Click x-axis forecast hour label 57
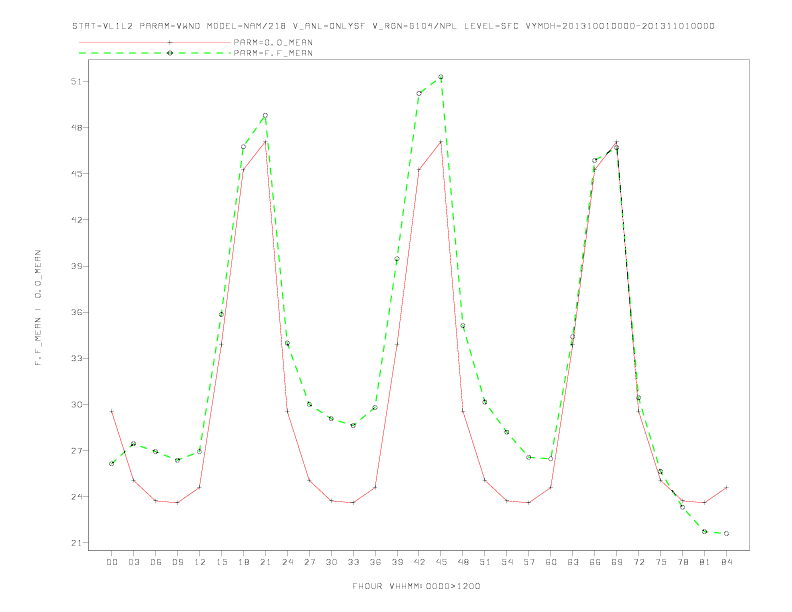 tap(529, 562)
